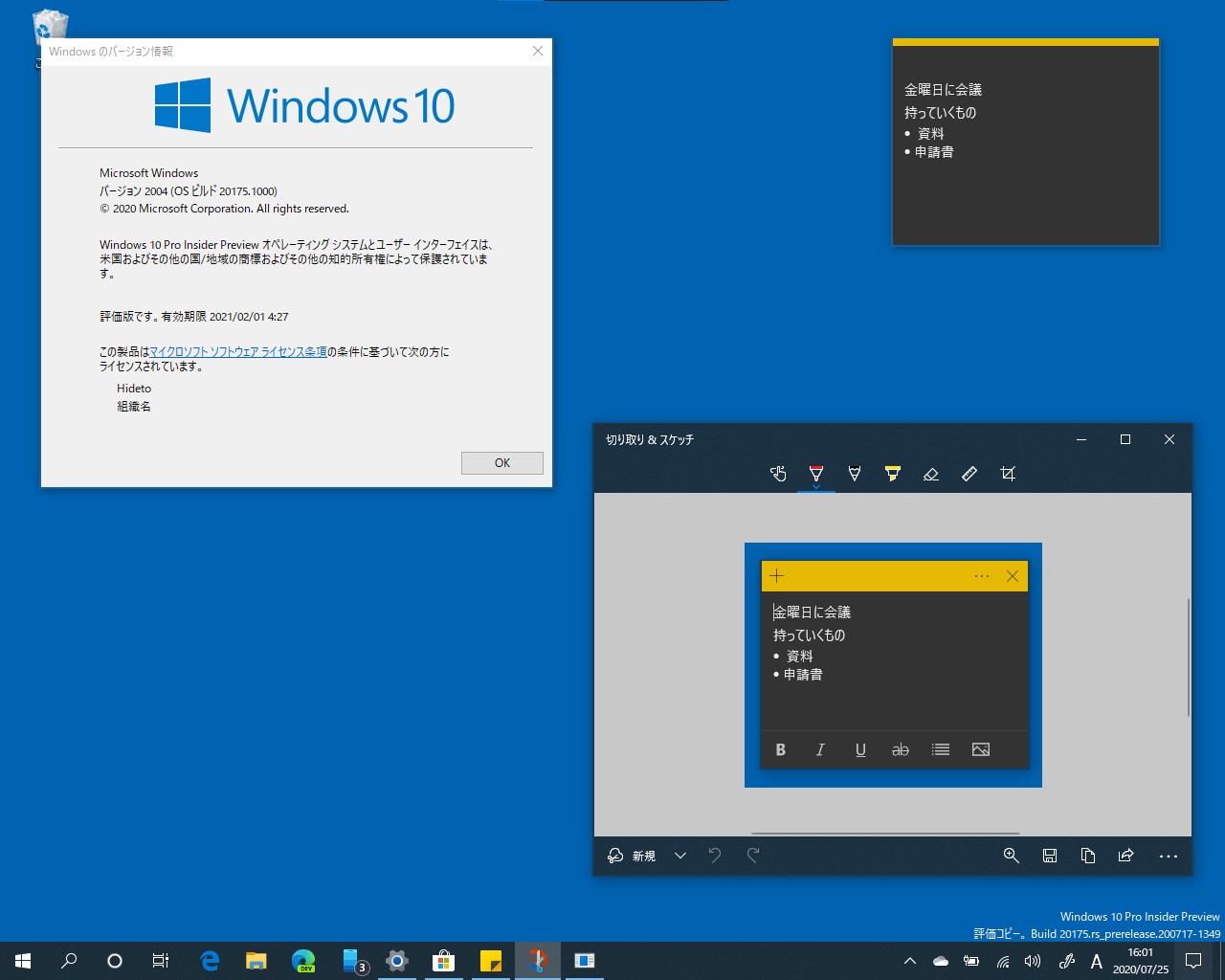The image size is (1225, 980).
Task: Toggle bold formatting in the sticky note
Action: (780, 749)
